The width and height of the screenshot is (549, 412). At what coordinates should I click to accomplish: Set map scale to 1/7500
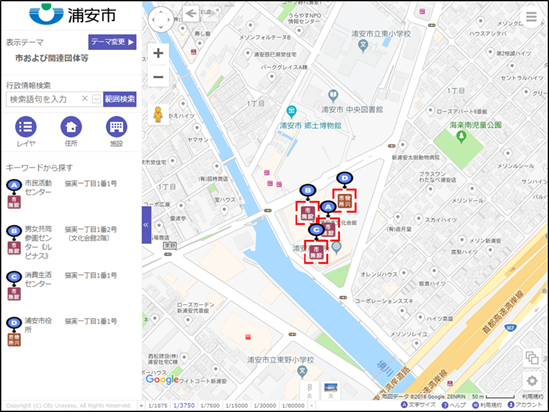[210, 406]
